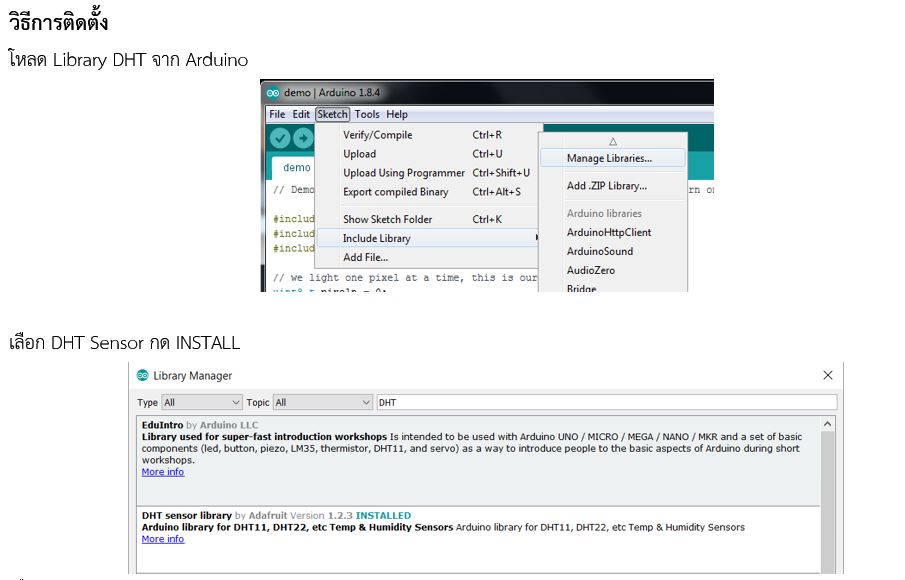905x580 pixels.
Task: Open the Tools menu
Action: click(367, 114)
